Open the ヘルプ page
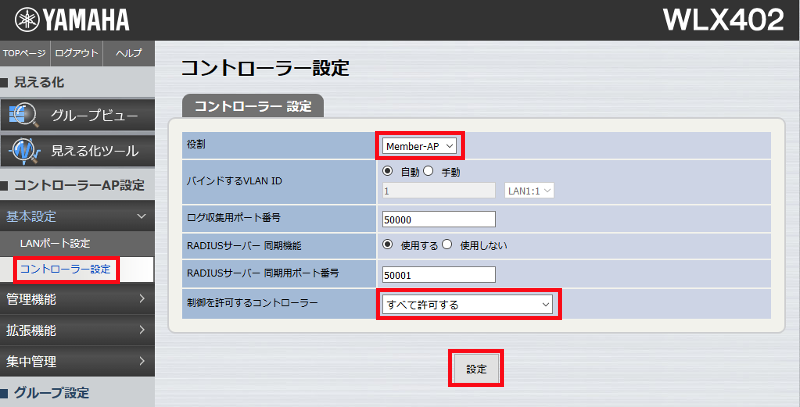Image resolution: width=800 pixels, height=407 pixels. 129,53
